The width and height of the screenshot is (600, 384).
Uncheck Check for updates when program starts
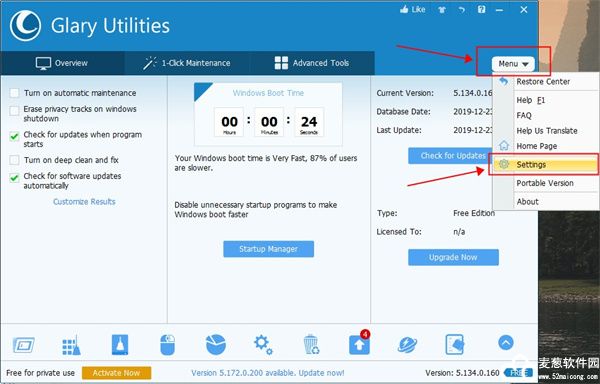pyautogui.click(x=14, y=136)
